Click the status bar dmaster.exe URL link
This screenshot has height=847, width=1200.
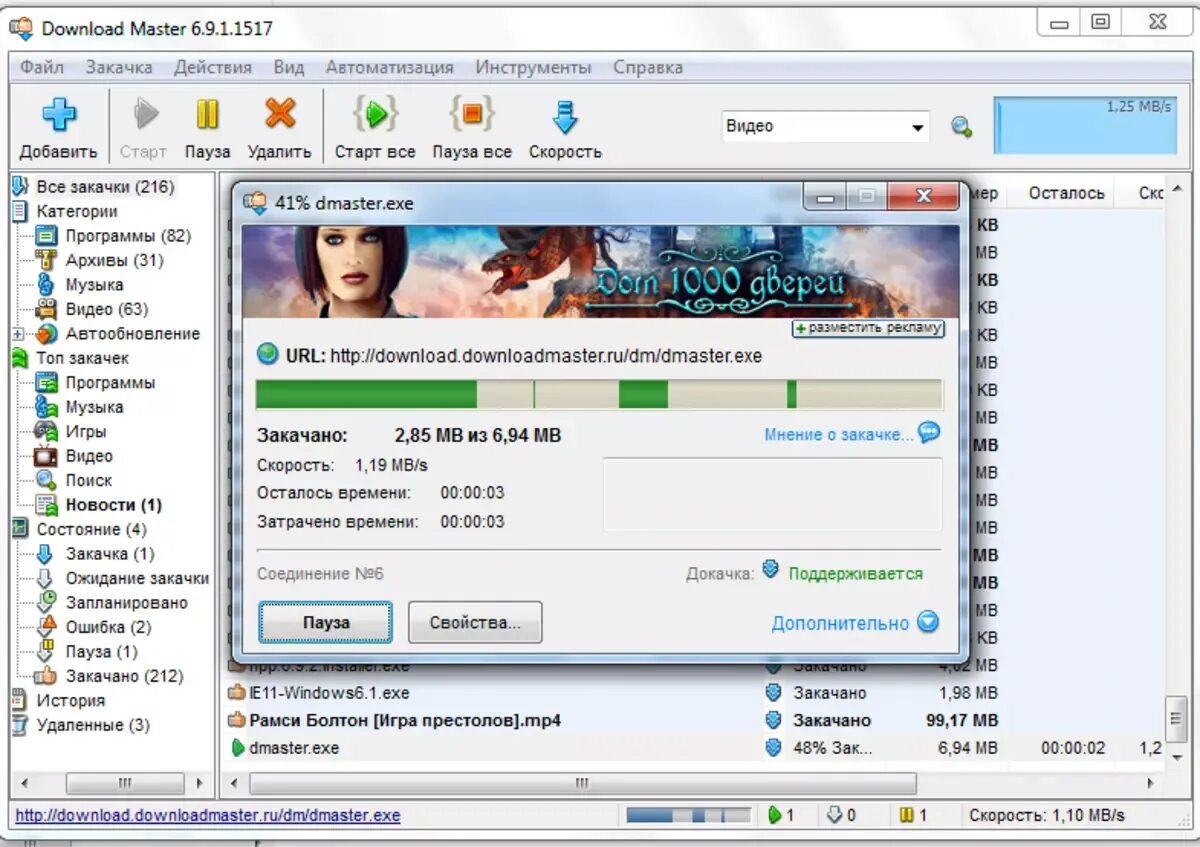[x=208, y=815]
